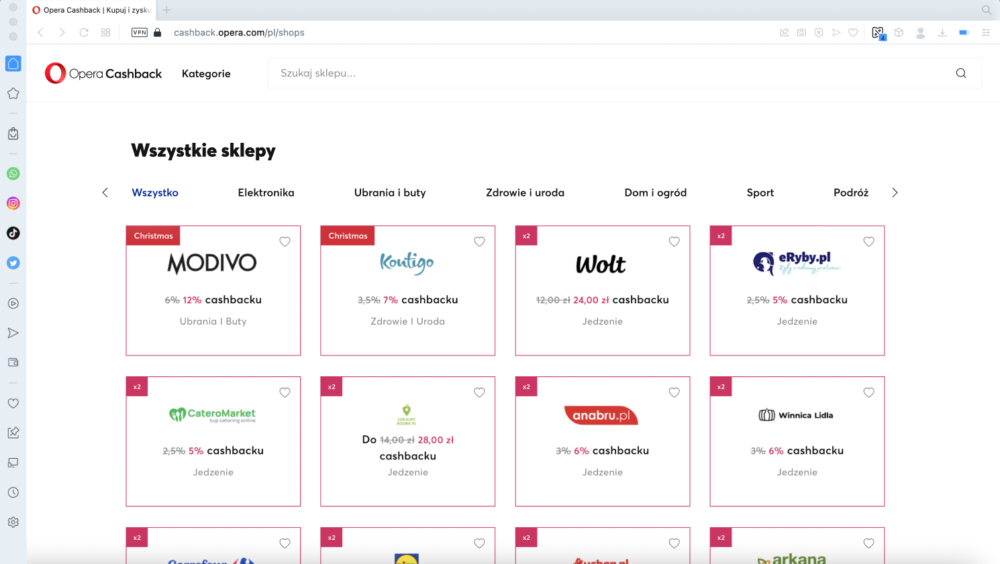Select the Zdrowie i uroda tab

tap(525, 193)
